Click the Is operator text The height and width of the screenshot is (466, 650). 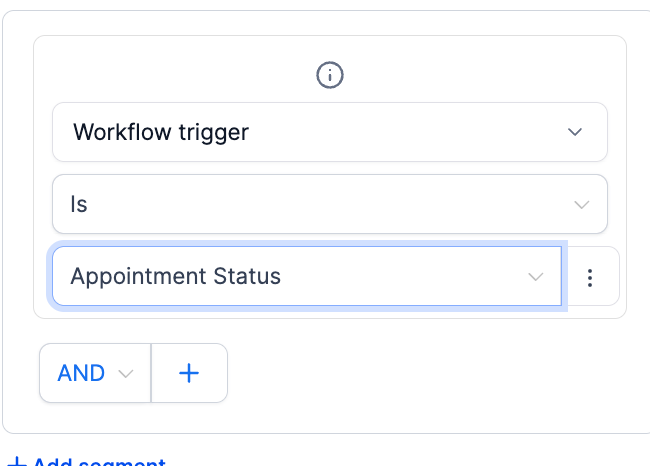[x=79, y=204]
